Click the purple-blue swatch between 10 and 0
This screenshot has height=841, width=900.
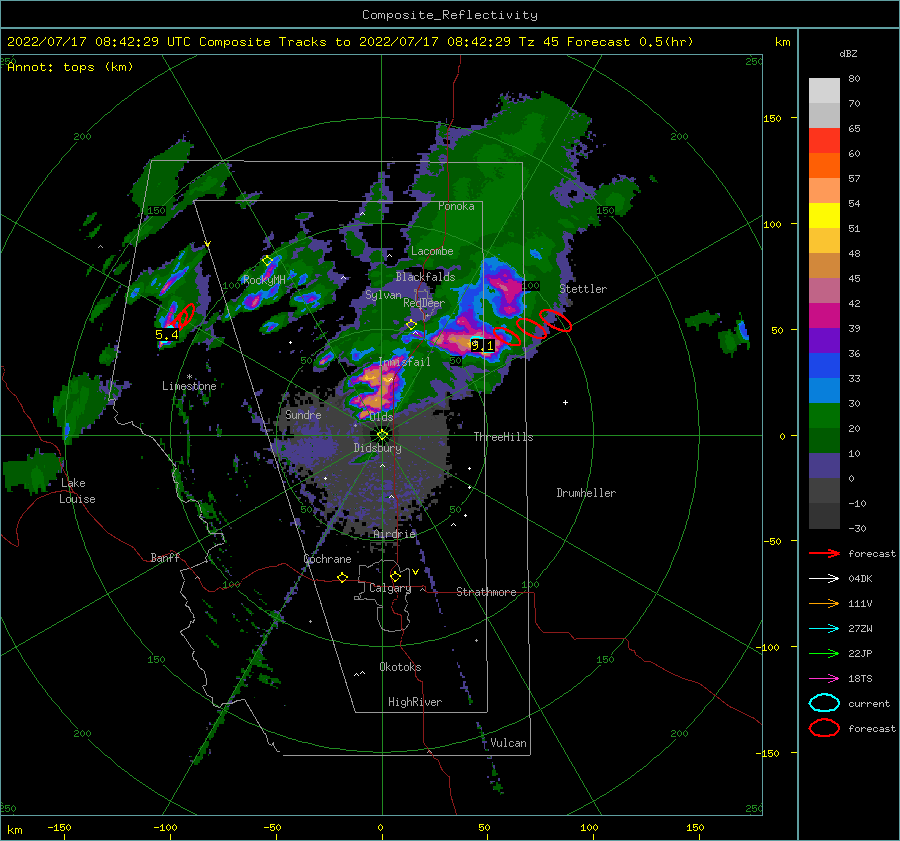point(824,466)
